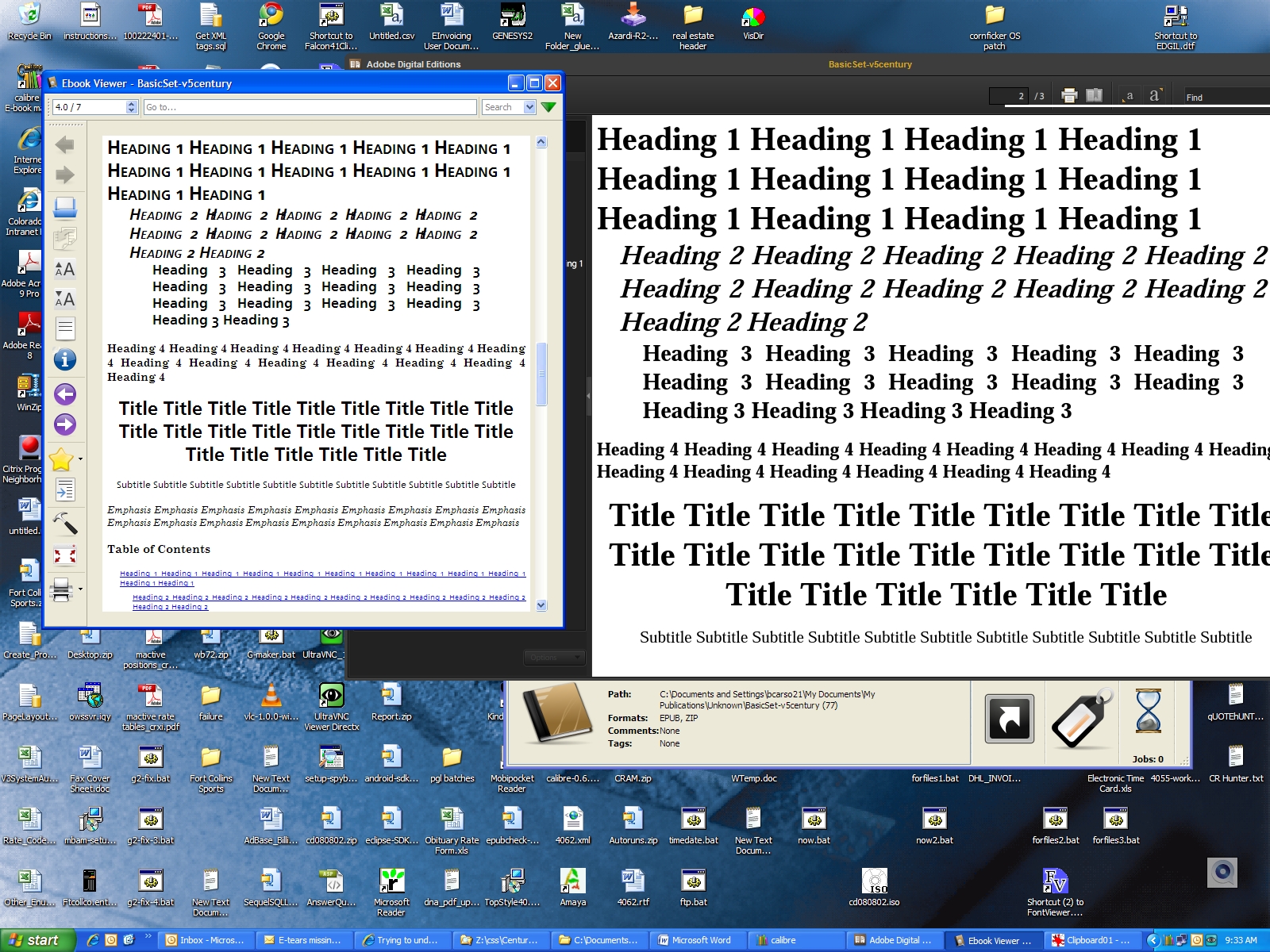Click scroll-down arrow of Ebook Viewer scrollbar
The height and width of the screenshot is (952, 1270).
(x=541, y=605)
